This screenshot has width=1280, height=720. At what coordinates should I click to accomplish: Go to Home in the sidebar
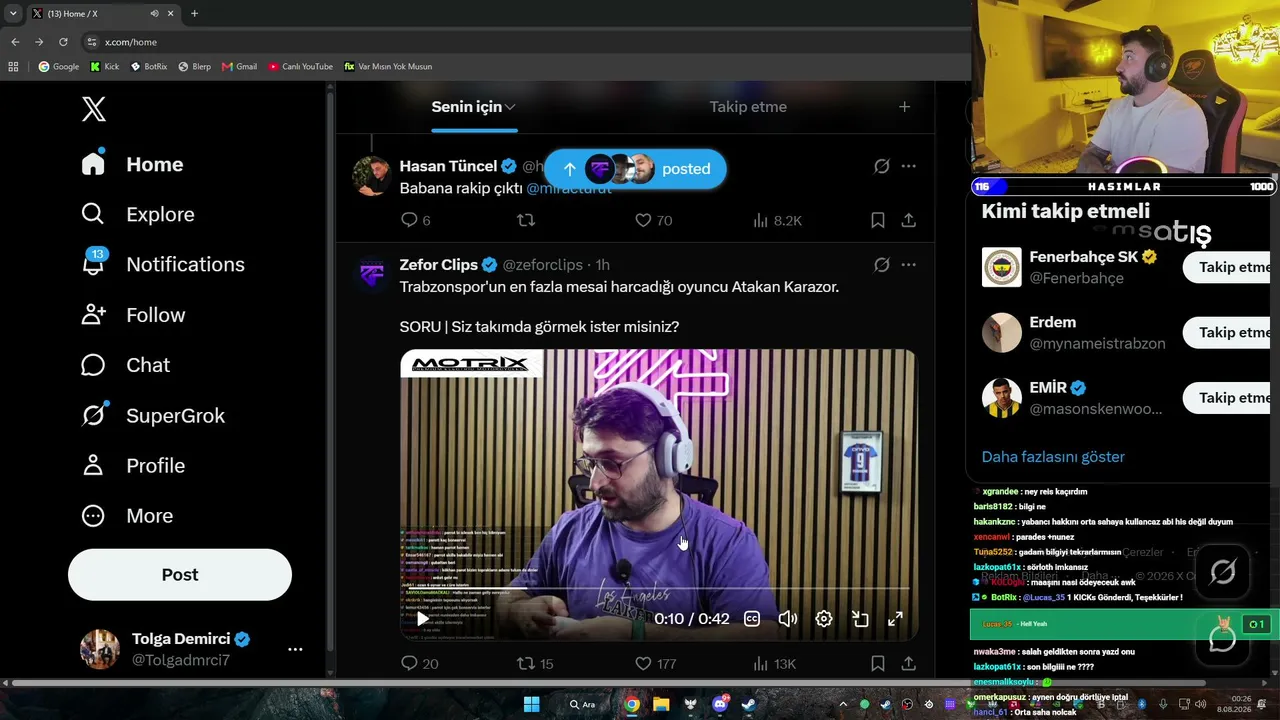[x=132, y=165]
